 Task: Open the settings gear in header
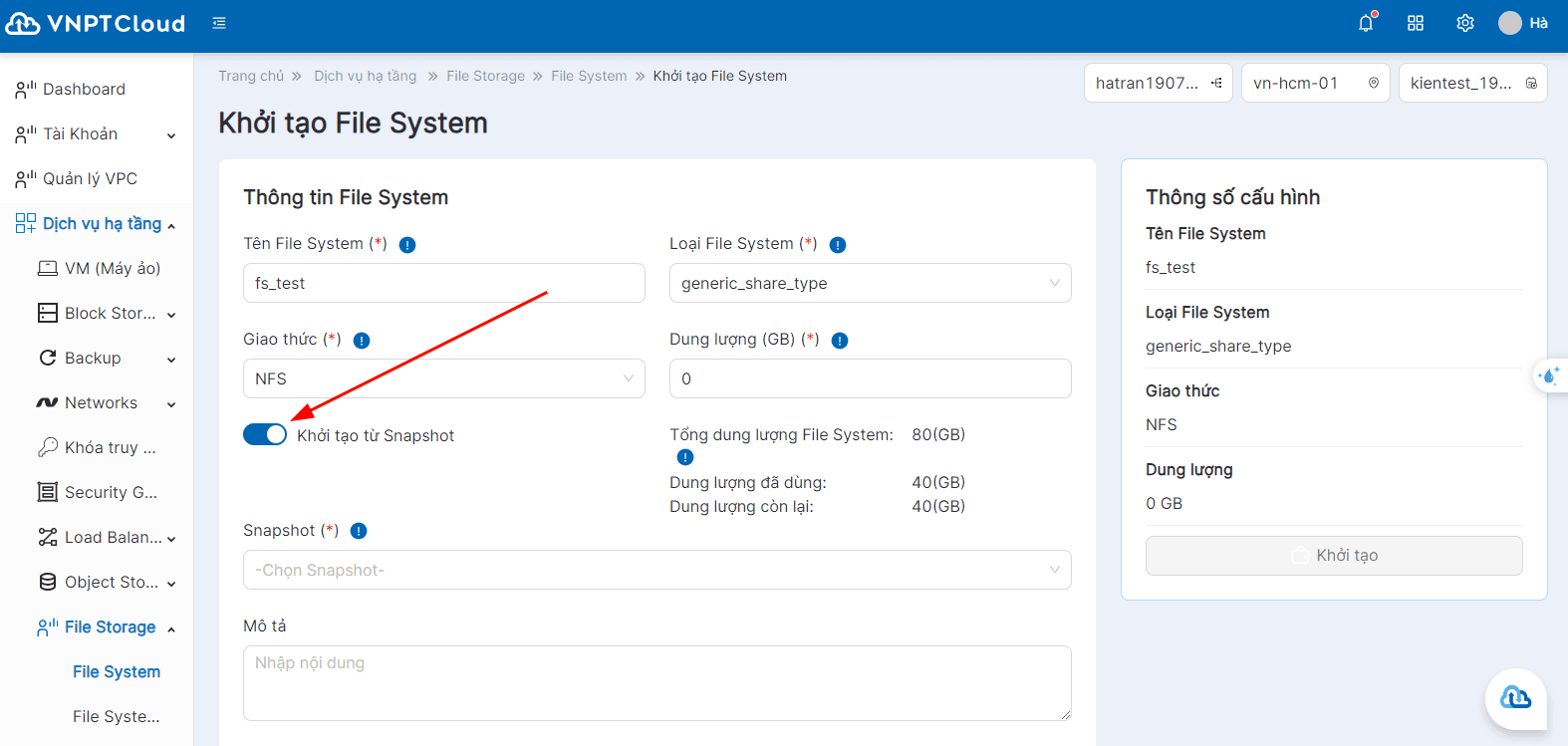pos(1465,23)
